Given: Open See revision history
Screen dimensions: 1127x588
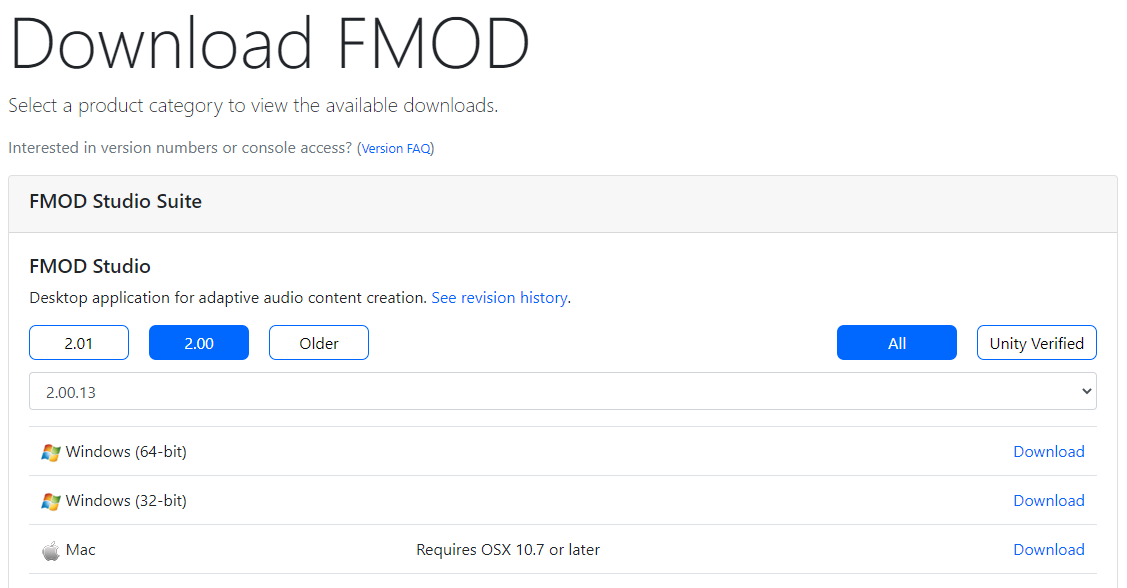Looking at the screenshot, I should (499, 297).
